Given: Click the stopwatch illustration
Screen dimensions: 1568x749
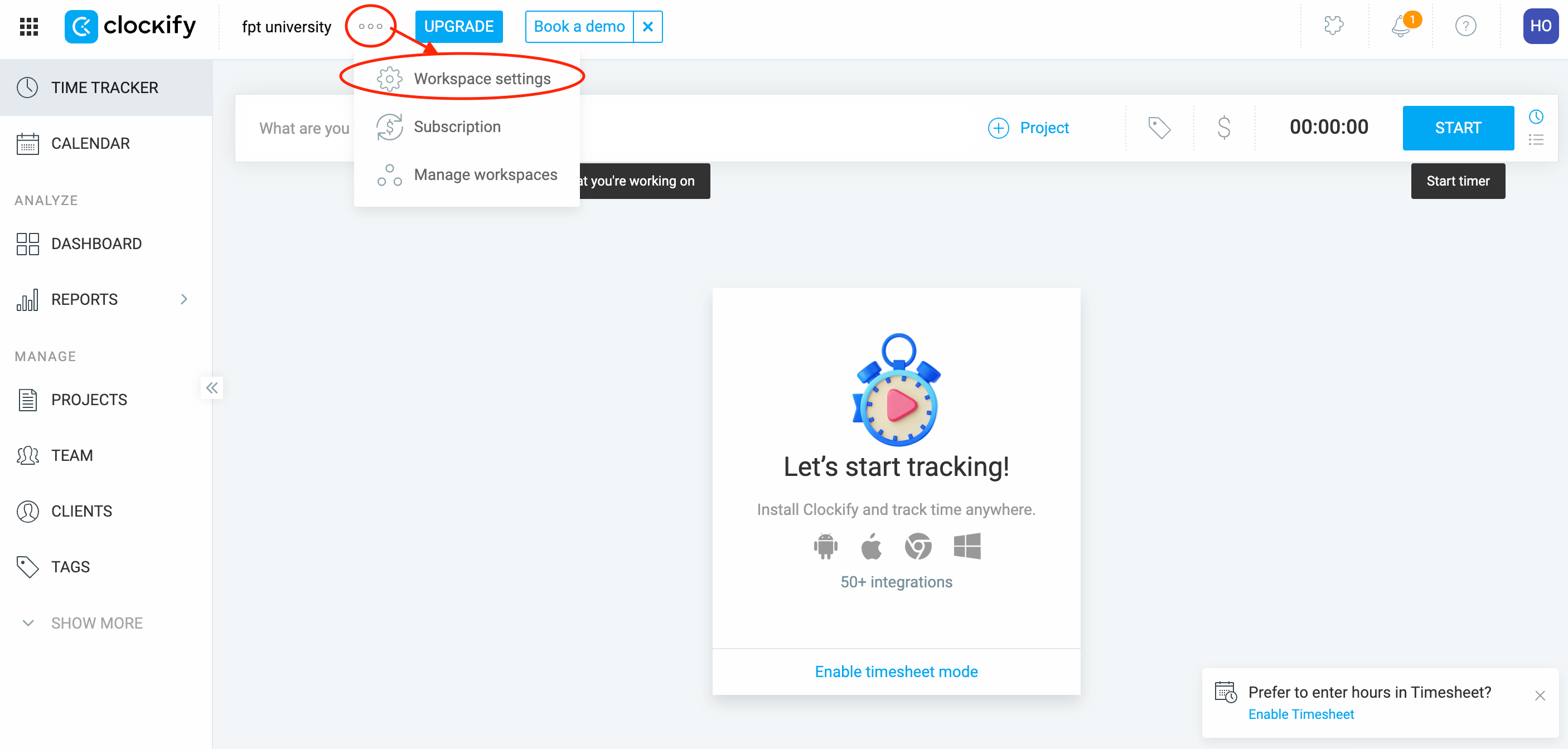Looking at the screenshot, I should point(896,390).
